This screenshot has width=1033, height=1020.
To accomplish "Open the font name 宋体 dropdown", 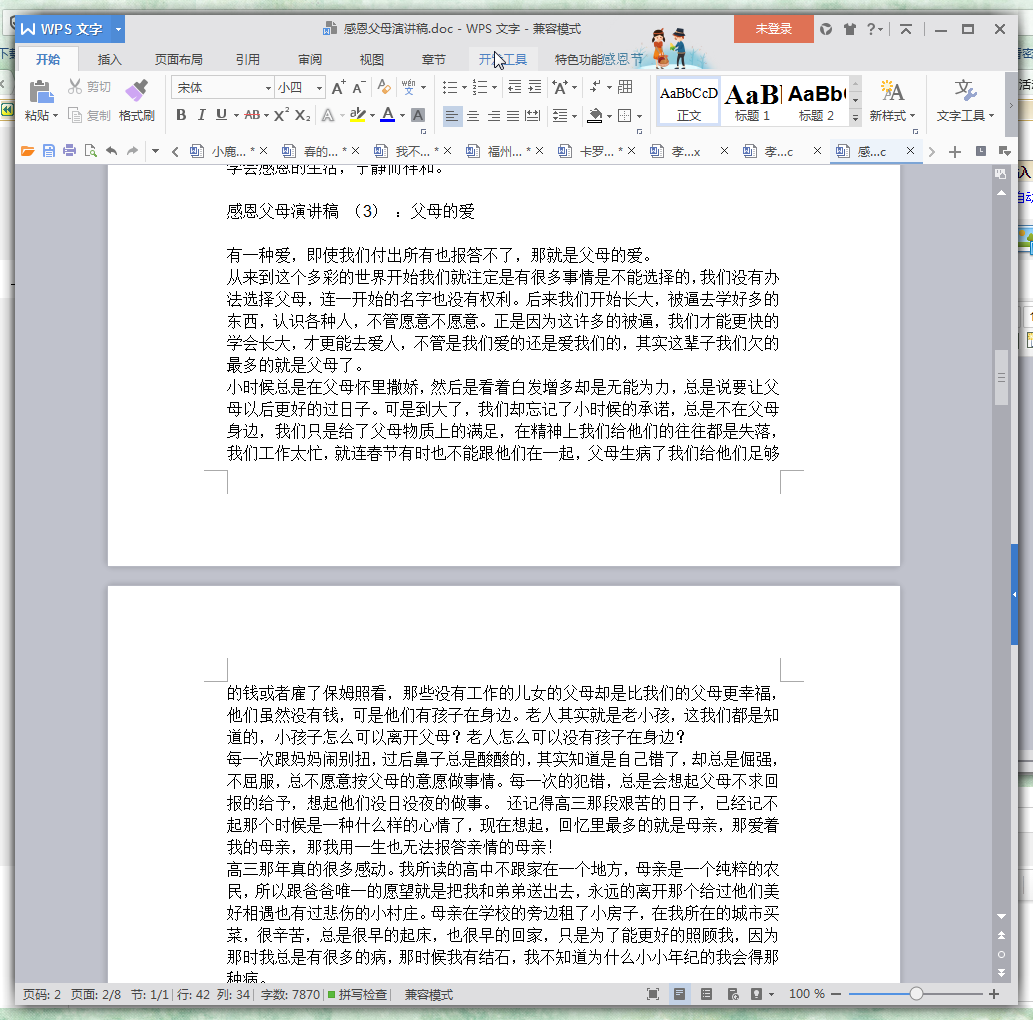I will point(268,88).
